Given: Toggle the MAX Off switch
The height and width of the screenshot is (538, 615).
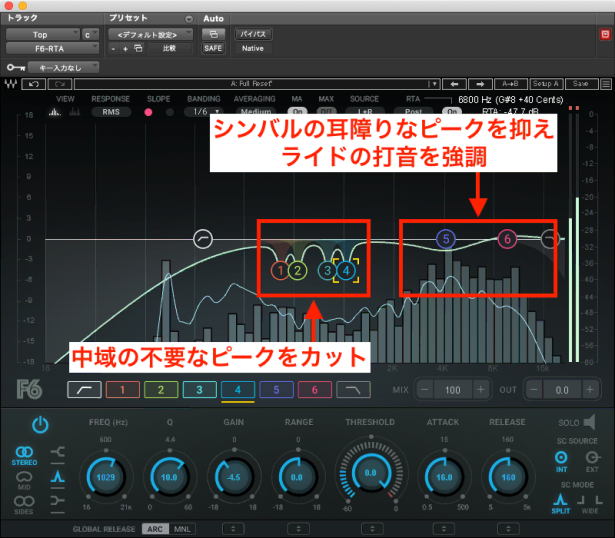Looking at the screenshot, I should (x=326, y=112).
